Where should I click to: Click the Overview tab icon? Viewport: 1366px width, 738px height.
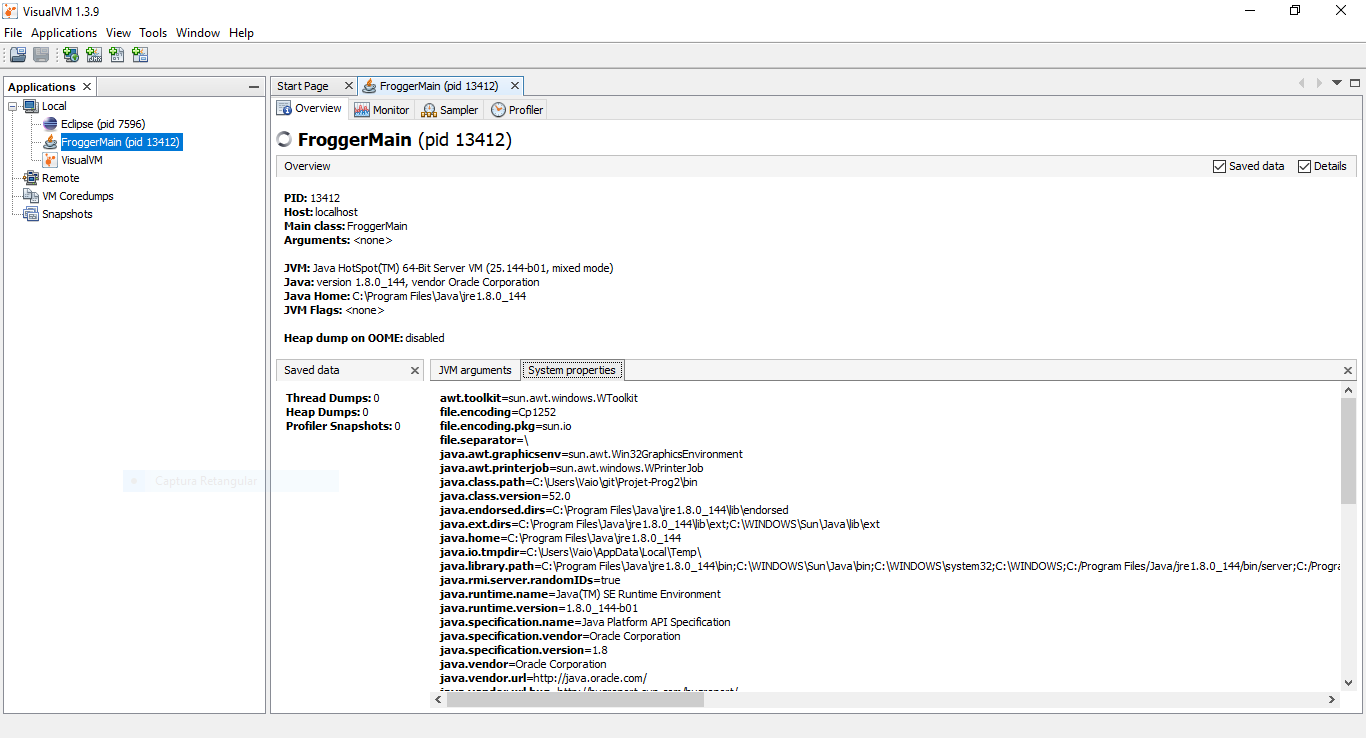click(x=284, y=109)
